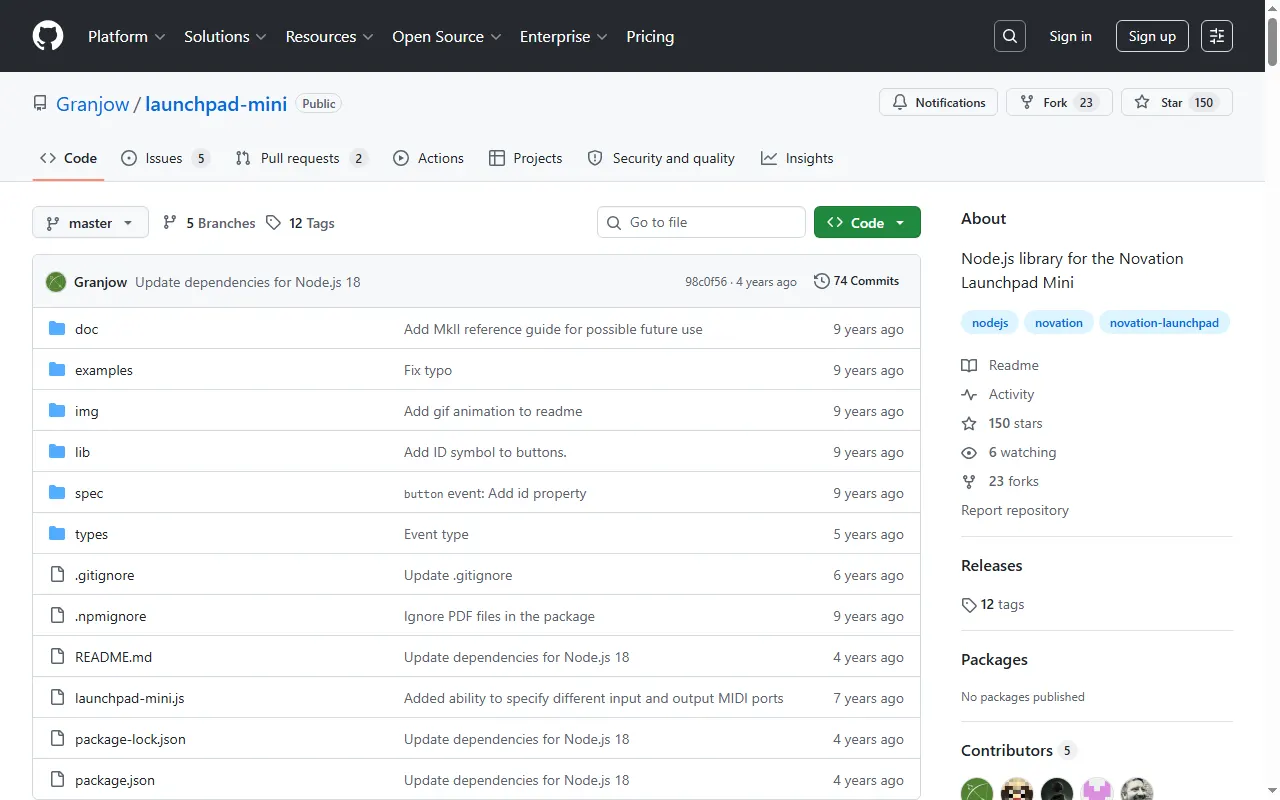Open the Projects tab

point(525,158)
